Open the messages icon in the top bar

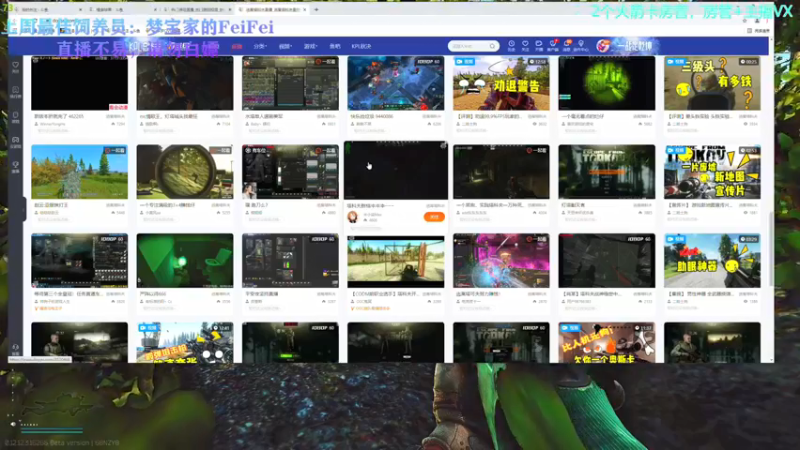pyautogui.click(x=567, y=46)
